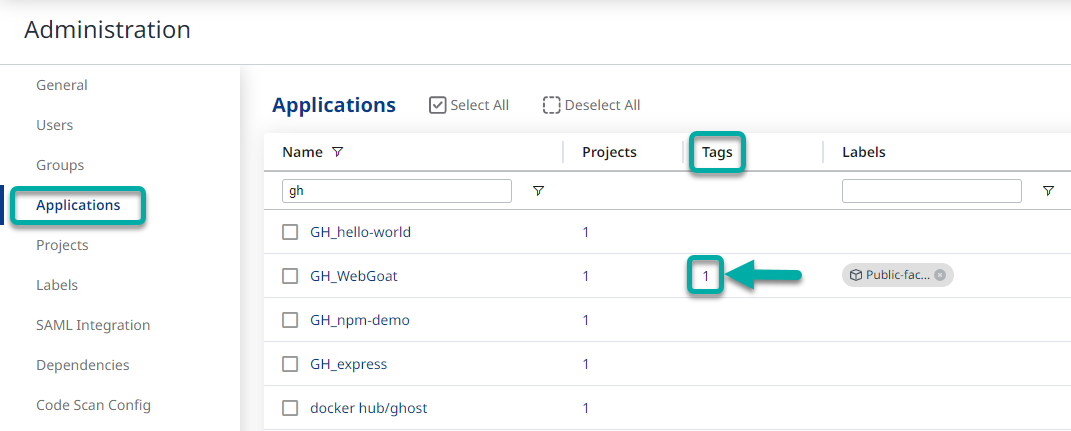Click the filter icon beside name search field
Screen dimensions: 1071x431
[x=538, y=191]
